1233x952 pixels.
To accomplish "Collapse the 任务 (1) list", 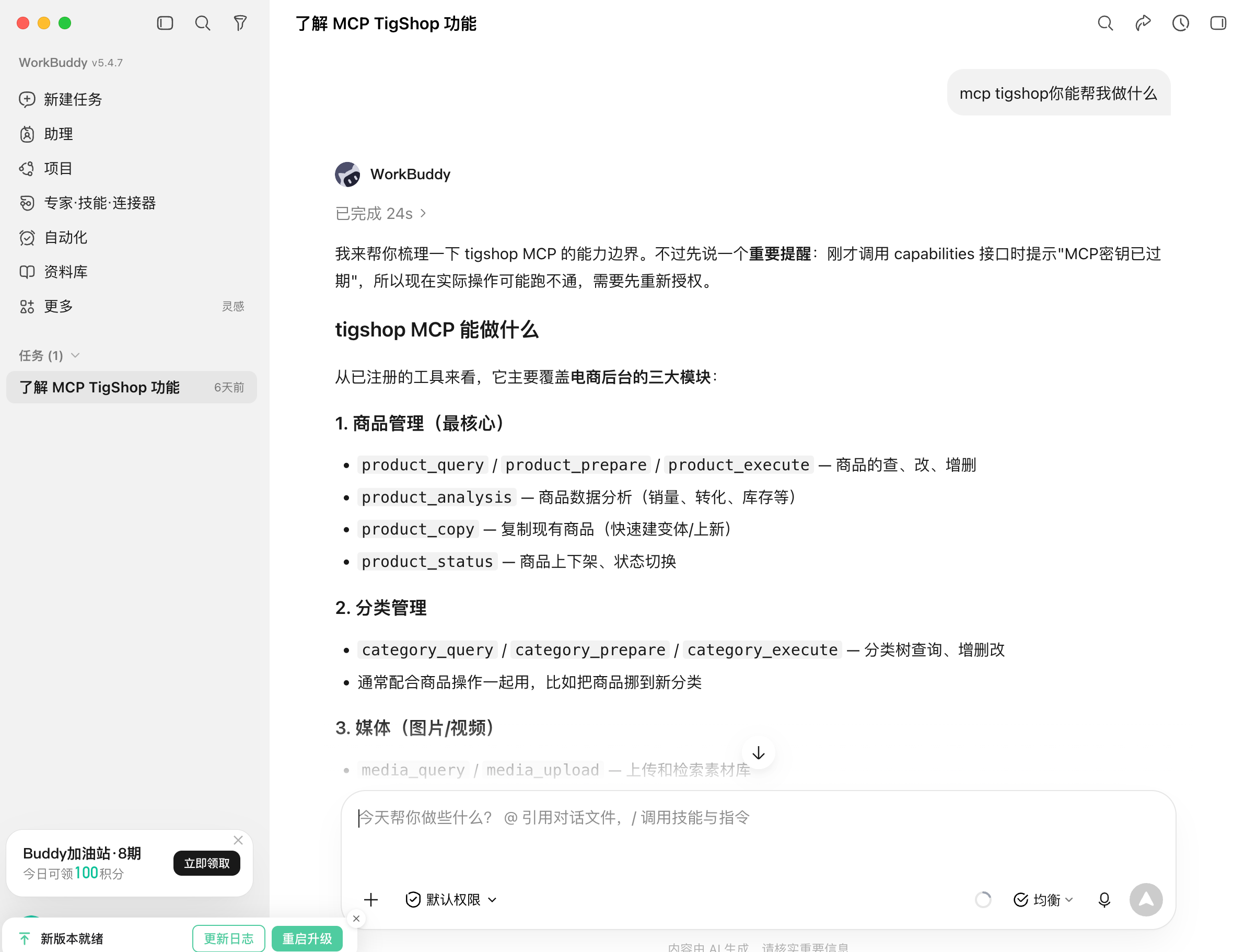I will click(50, 355).
